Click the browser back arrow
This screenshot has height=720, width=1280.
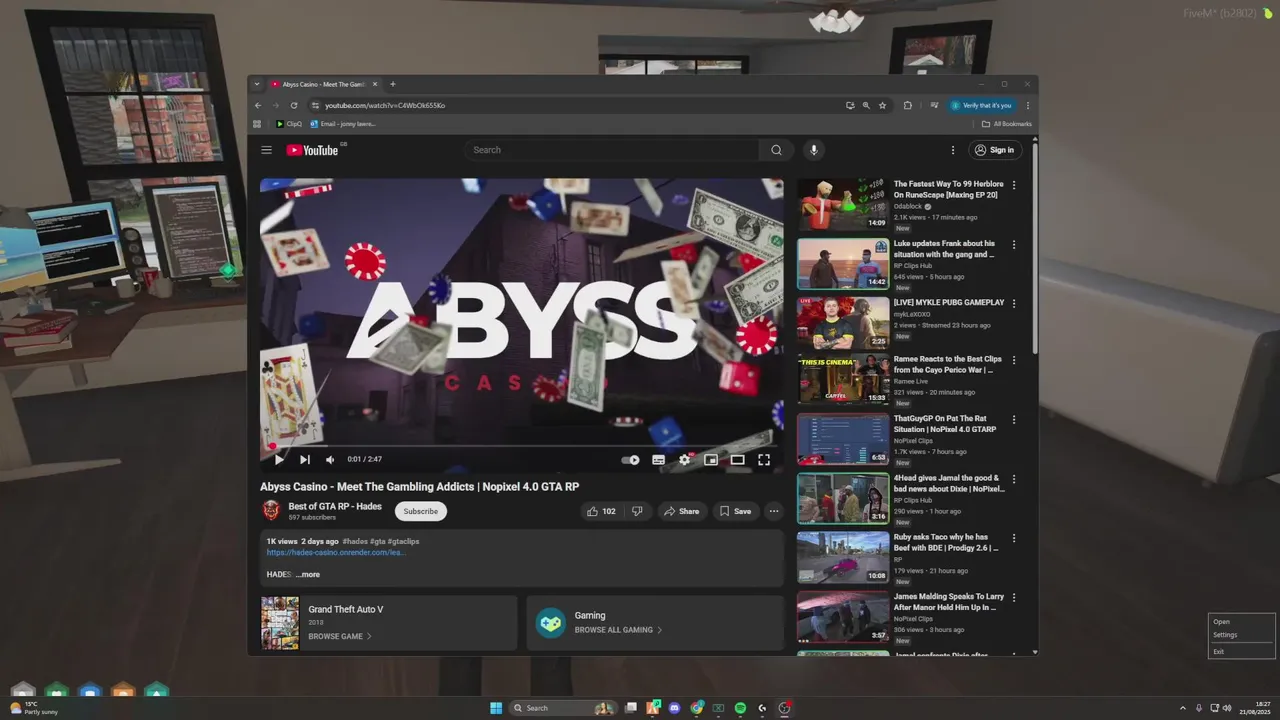(258, 105)
